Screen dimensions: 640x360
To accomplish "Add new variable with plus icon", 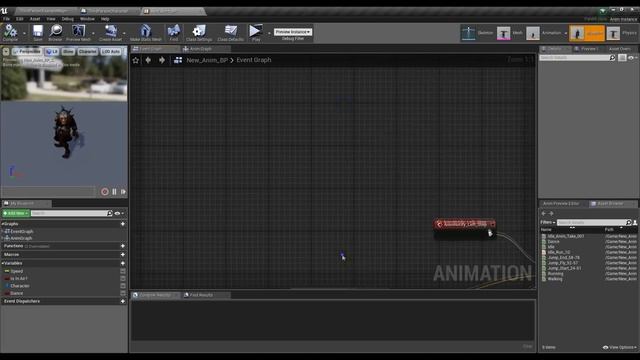I will click(122, 263).
